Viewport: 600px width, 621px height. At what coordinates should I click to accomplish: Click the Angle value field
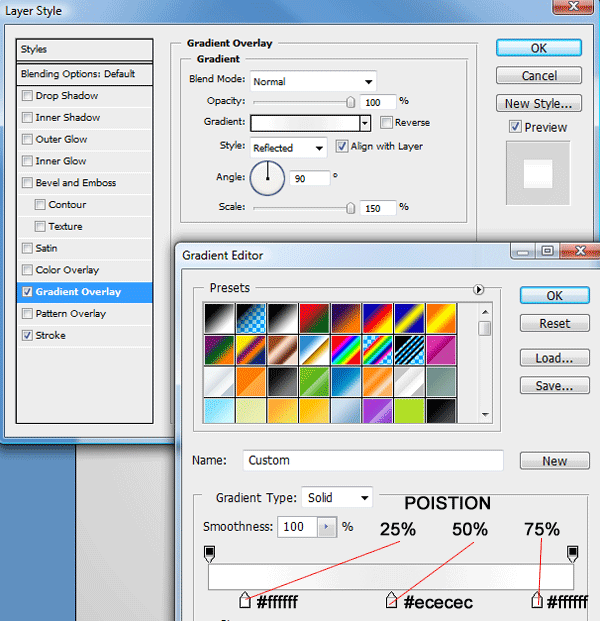pyautogui.click(x=310, y=178)
